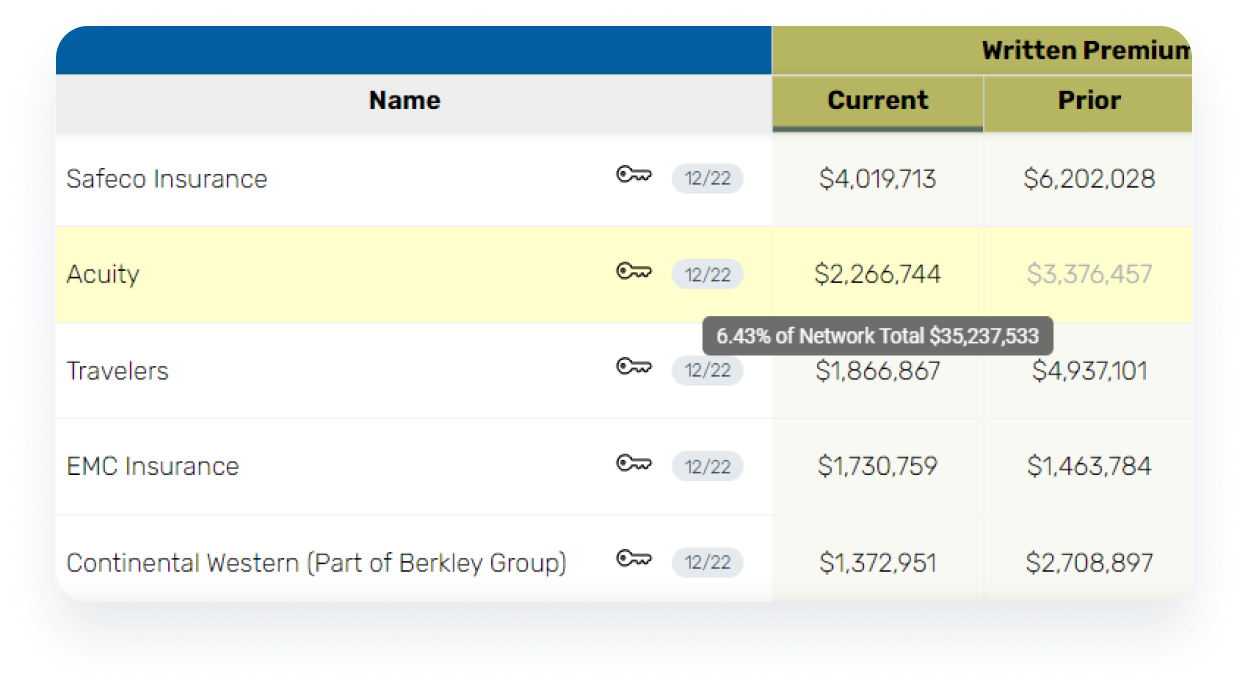Sort by the Name column header

tap(404, 101)
